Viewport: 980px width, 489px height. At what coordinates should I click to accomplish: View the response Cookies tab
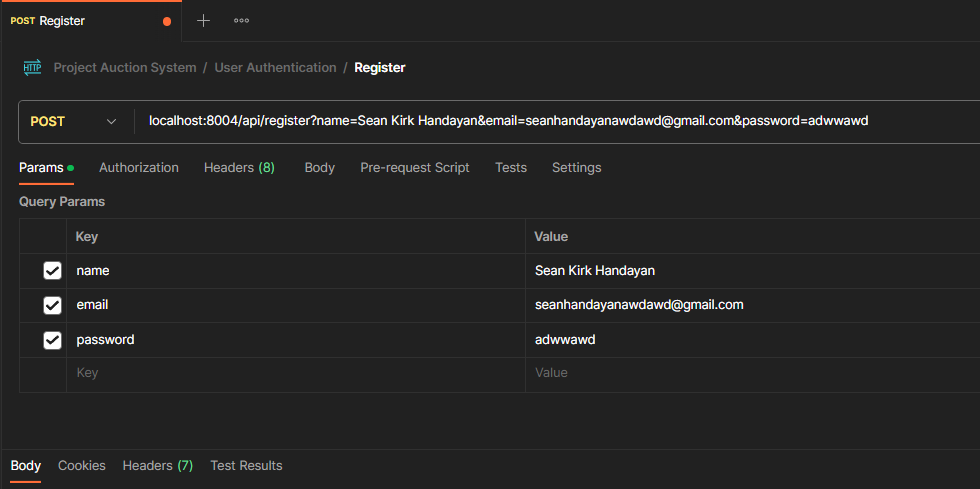click(81, 466)
